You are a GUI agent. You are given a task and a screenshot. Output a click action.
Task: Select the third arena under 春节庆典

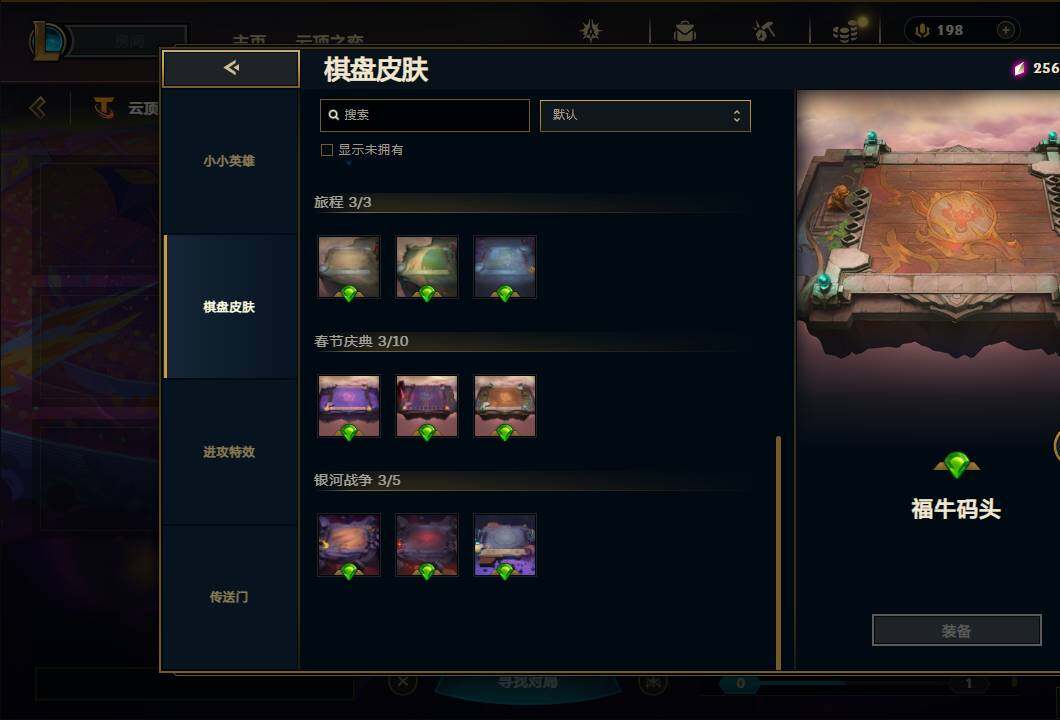[505, 406]
